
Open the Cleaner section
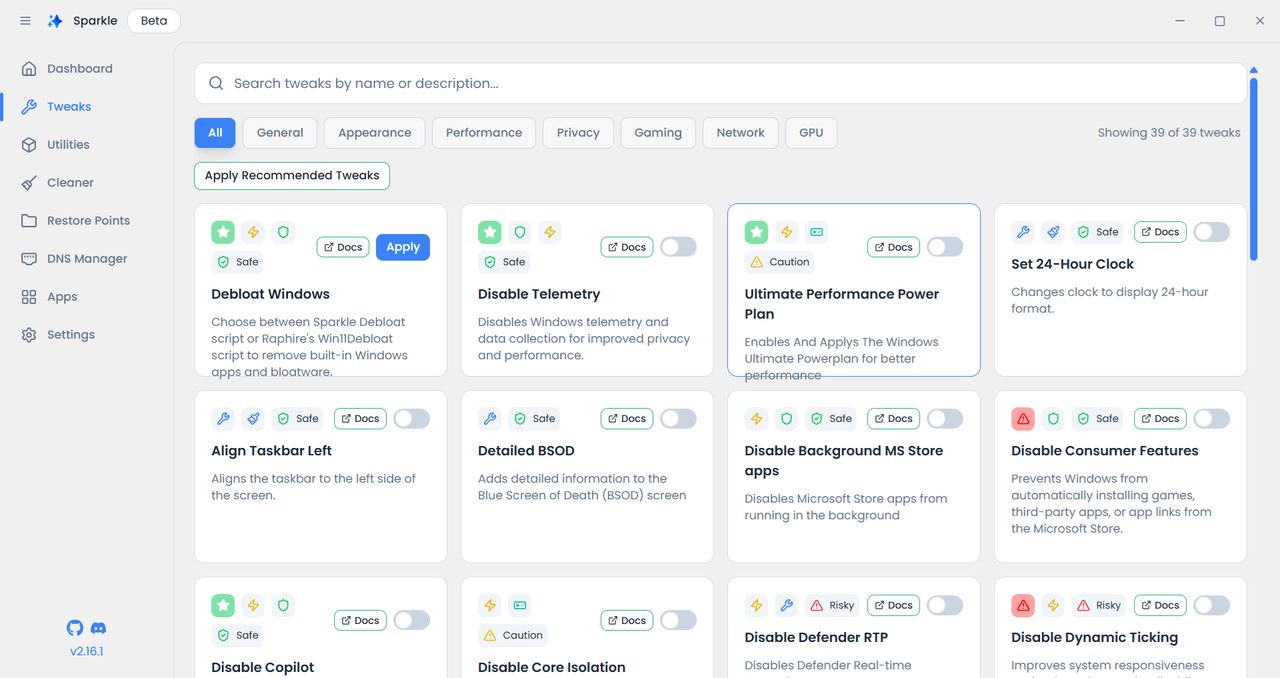tap(70, 183)
